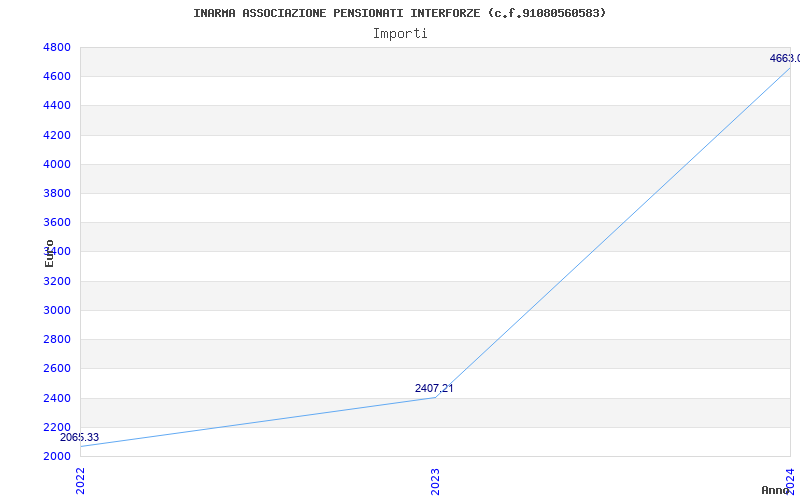Click the 2400 y-axis value
800x500 pixels.
tap(57, 398)
